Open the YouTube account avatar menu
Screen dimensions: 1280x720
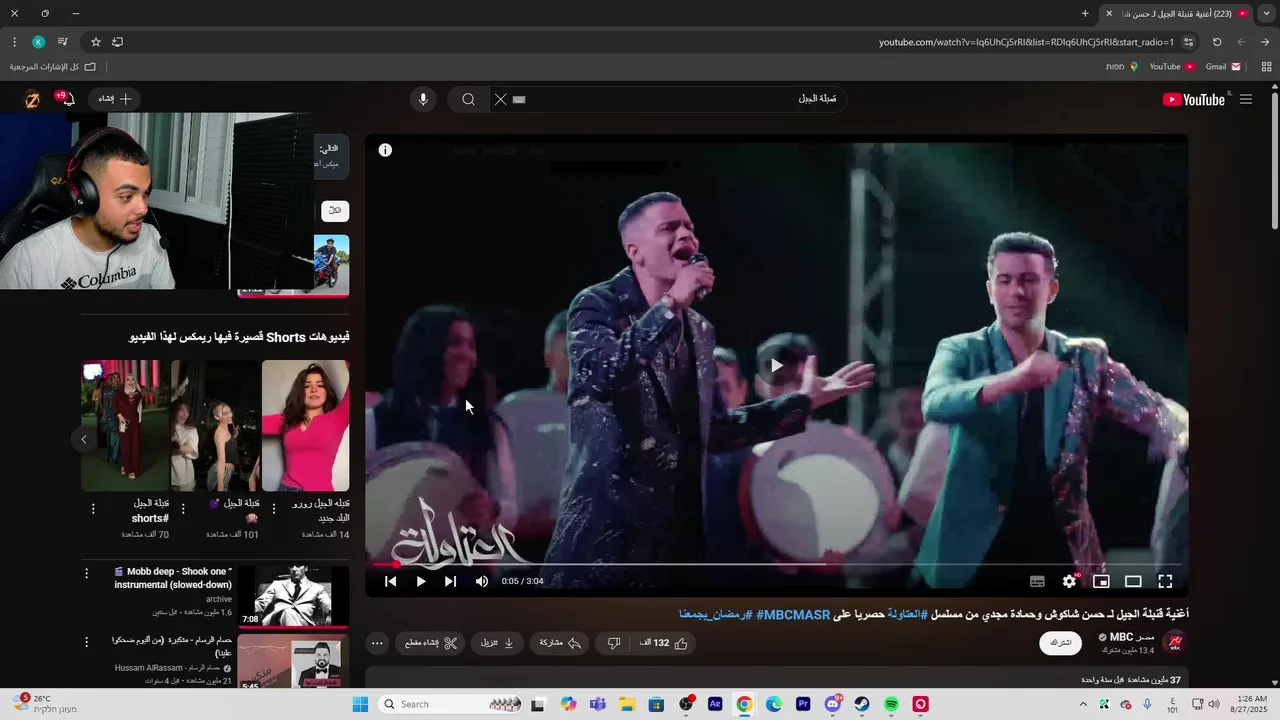[x=32, y=99]
